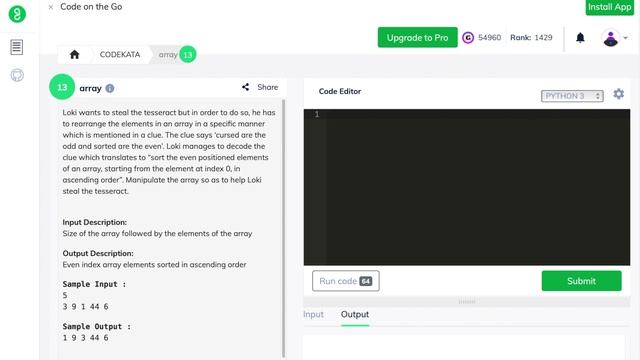The image size is (640, 360).
Task: Select the array breadcrumb item
Action: click(168, 54)
